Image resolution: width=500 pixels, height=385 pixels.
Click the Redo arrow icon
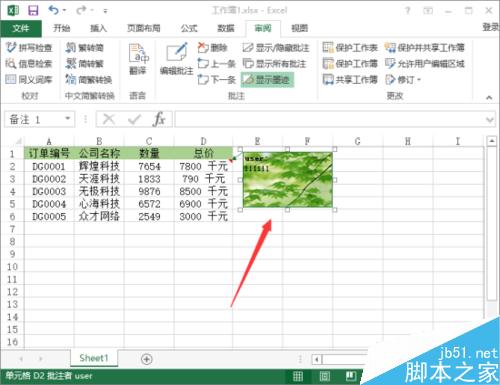click(x=81, y=10)
